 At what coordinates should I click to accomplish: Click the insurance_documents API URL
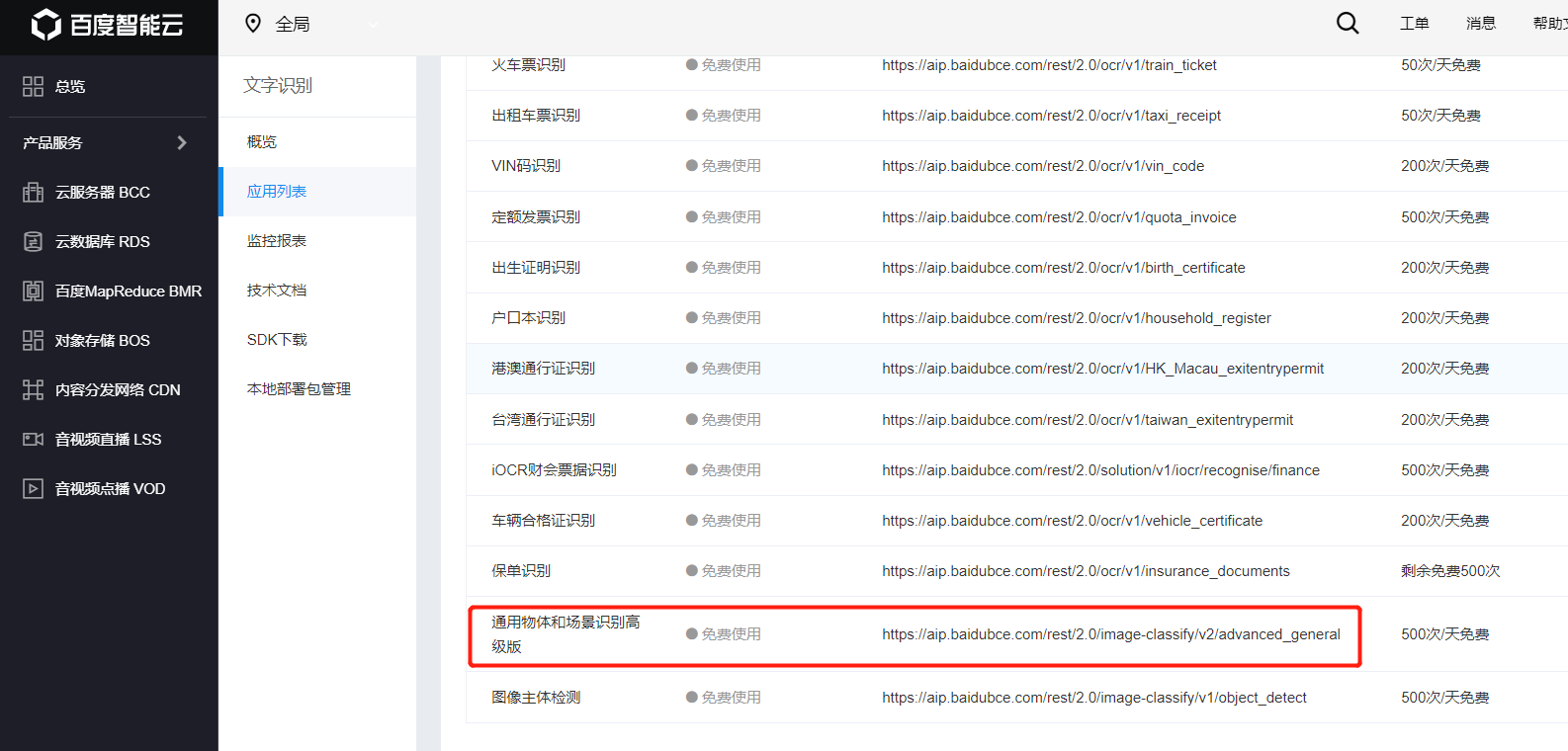(1086, 571)
